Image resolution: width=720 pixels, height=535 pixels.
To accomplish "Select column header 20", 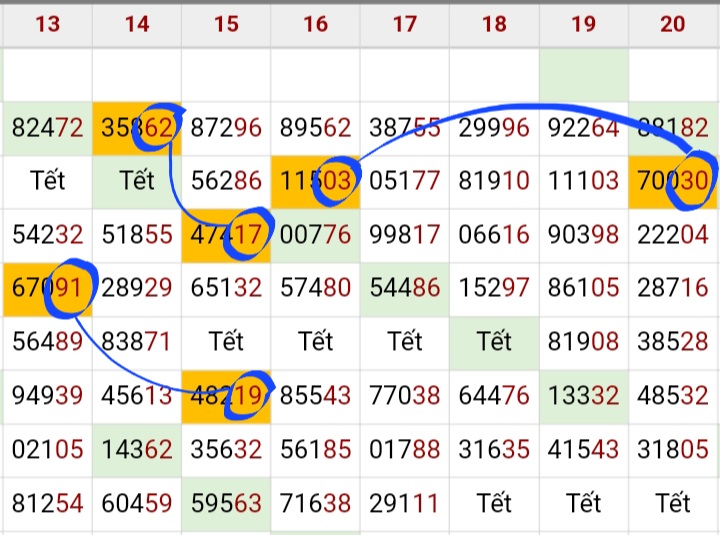I will pos(673,23).
